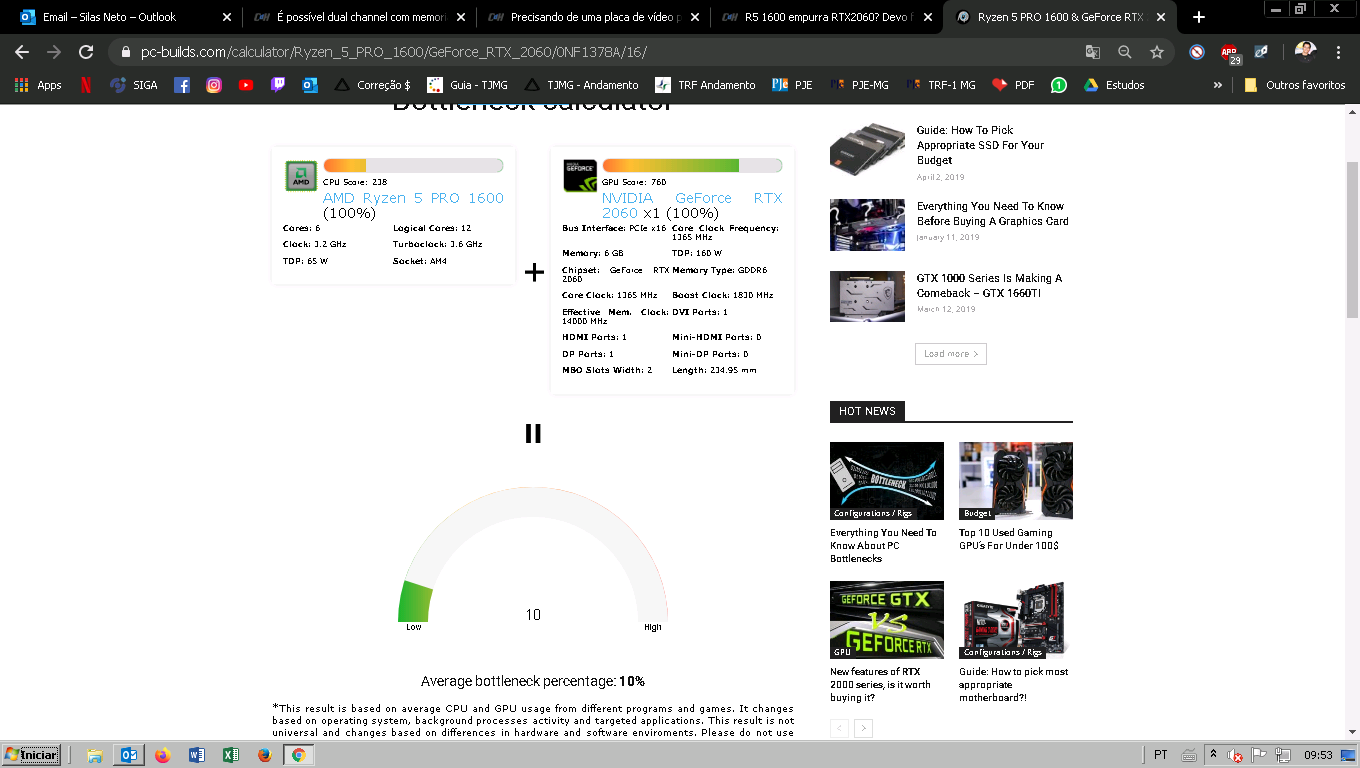Open the Guia - TJMG bookmark
Screen dimensions: 1360x768
[467, 85]
